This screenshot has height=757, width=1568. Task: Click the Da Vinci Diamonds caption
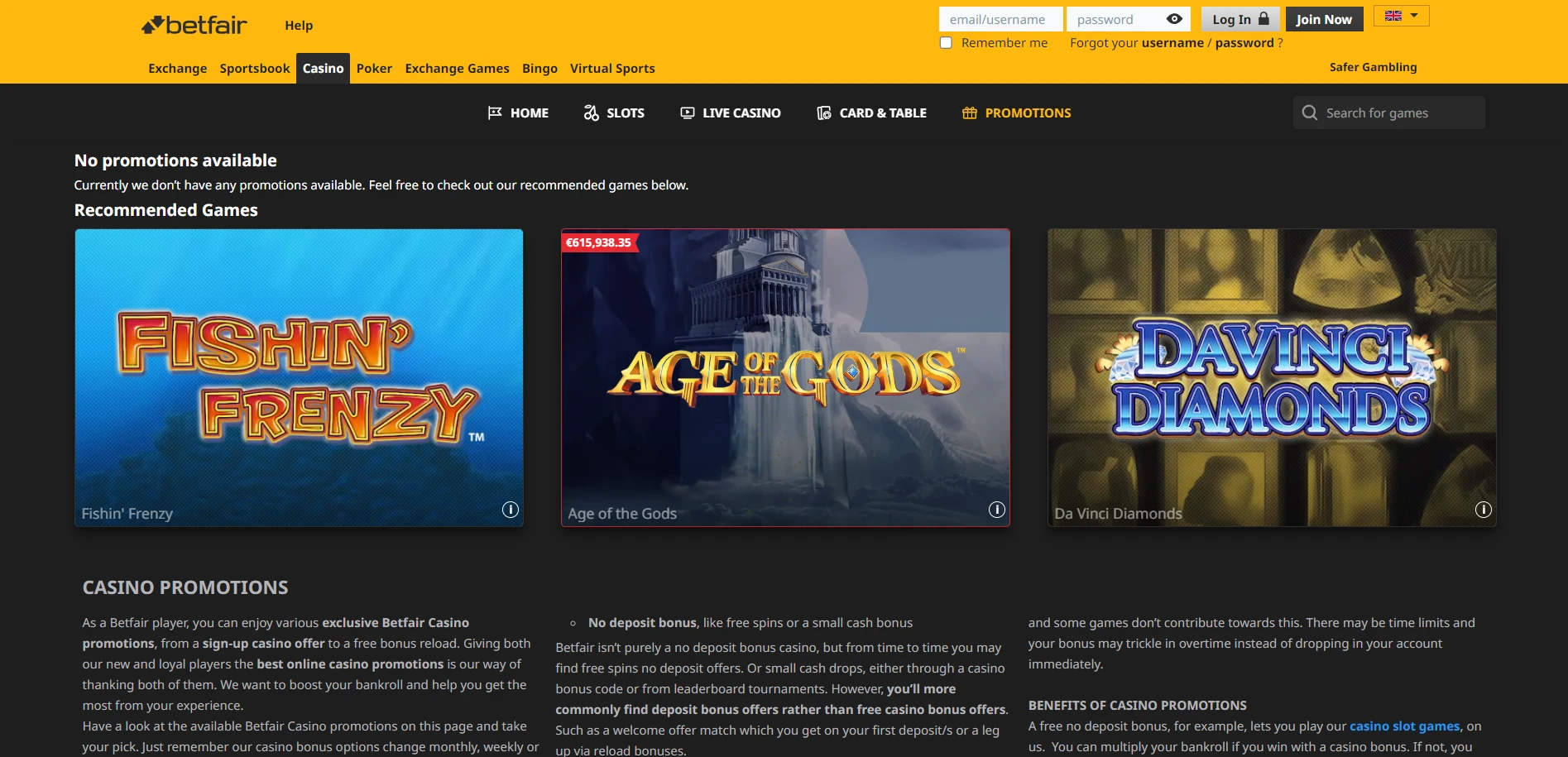(x=1118, y=514)
